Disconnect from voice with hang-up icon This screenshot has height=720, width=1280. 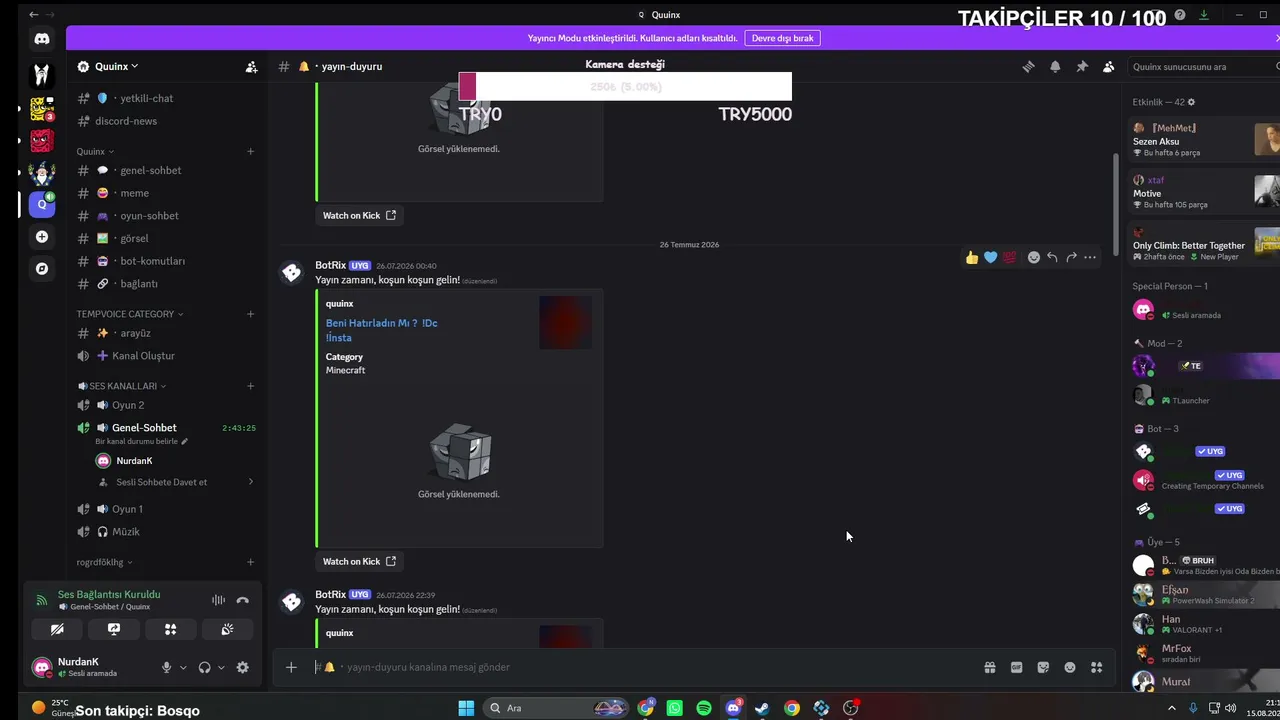[242, 600]
